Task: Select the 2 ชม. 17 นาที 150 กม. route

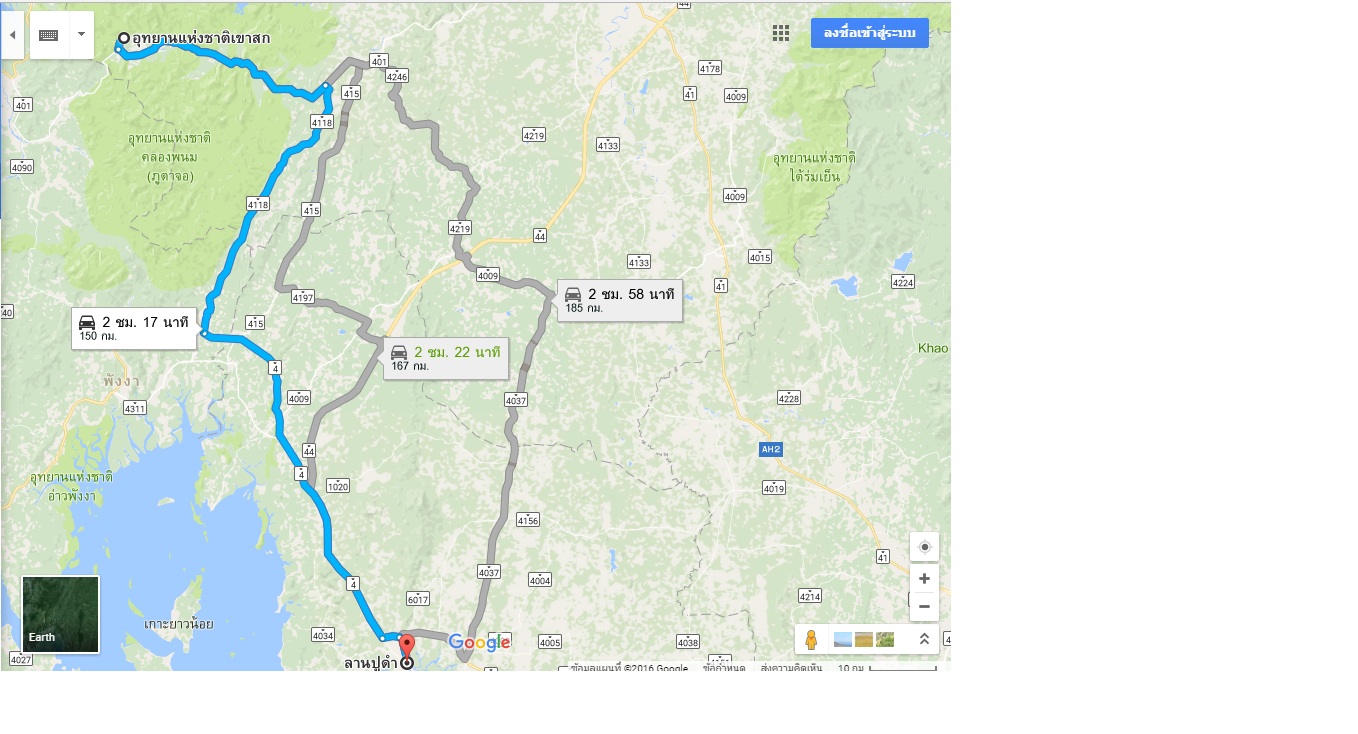Action: coord(134,328)
